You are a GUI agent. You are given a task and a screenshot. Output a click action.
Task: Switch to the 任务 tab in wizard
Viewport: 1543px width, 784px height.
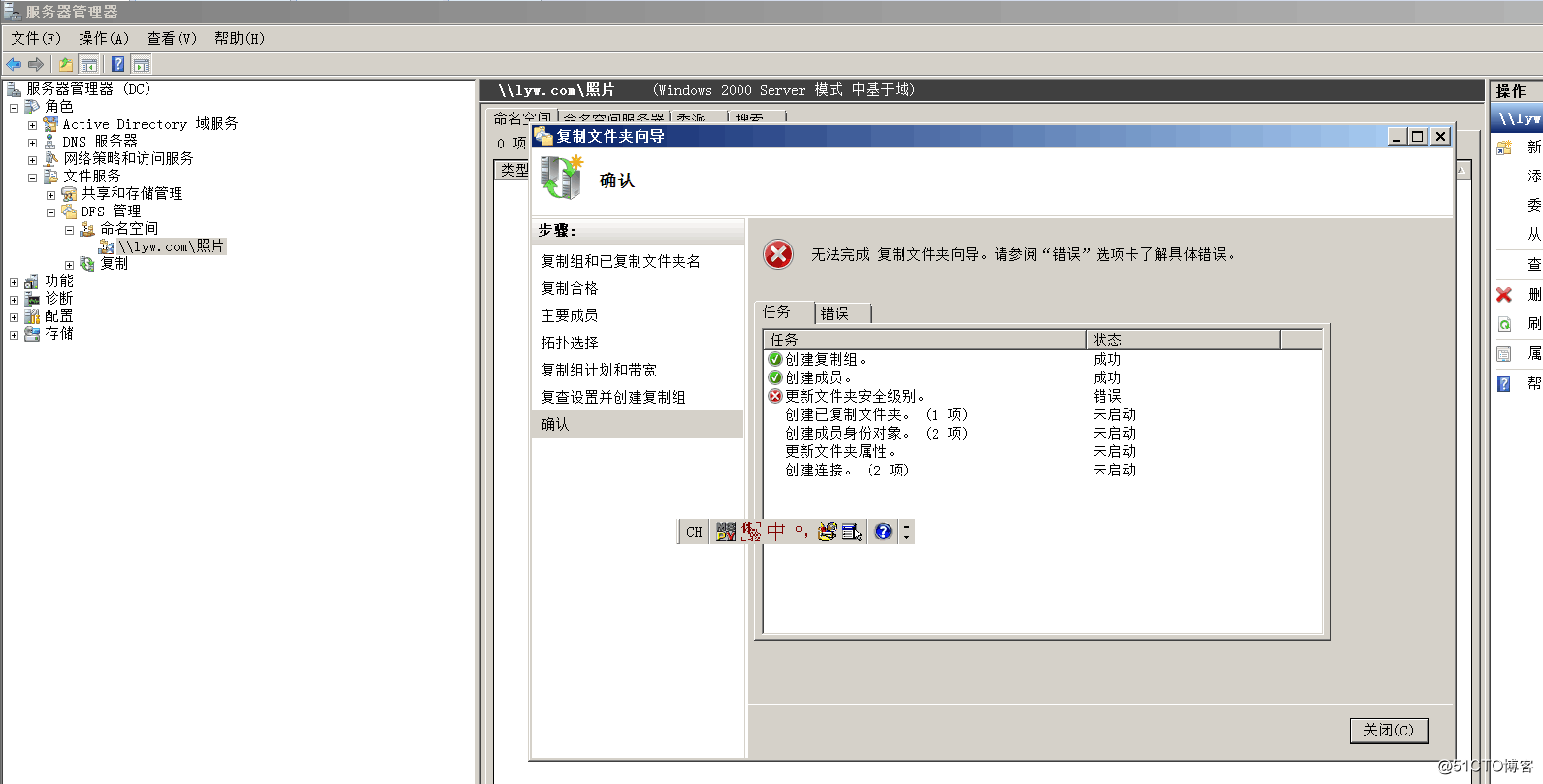pyautogui.click(x=784, y=311)
